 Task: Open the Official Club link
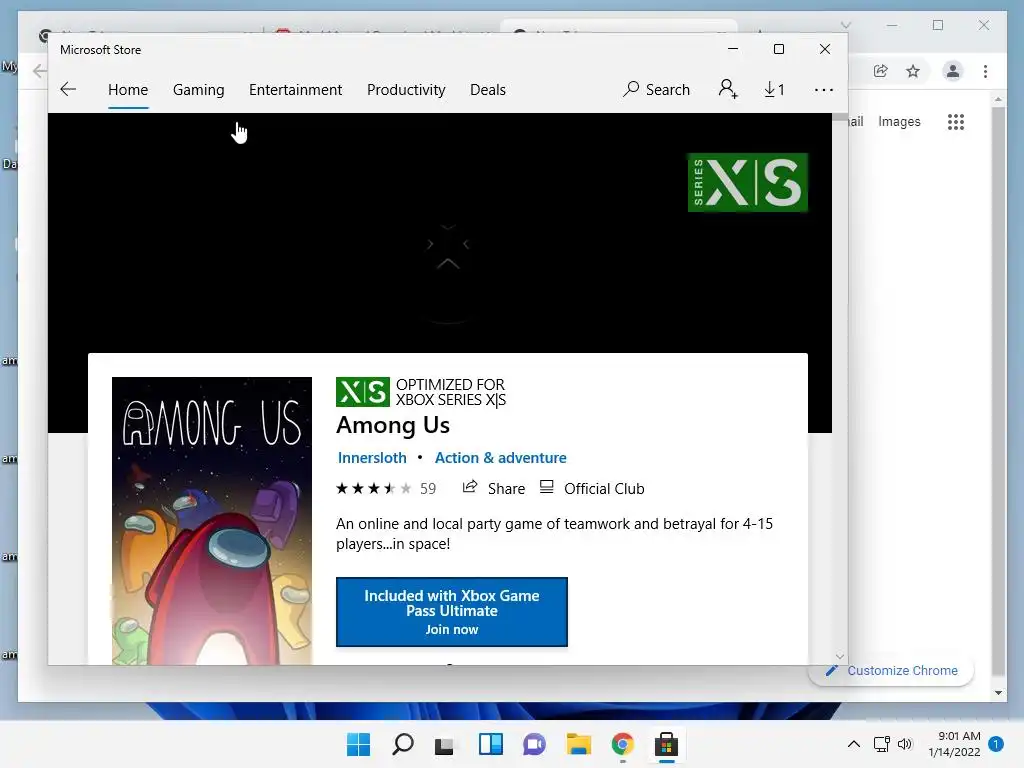coord(592,488)
